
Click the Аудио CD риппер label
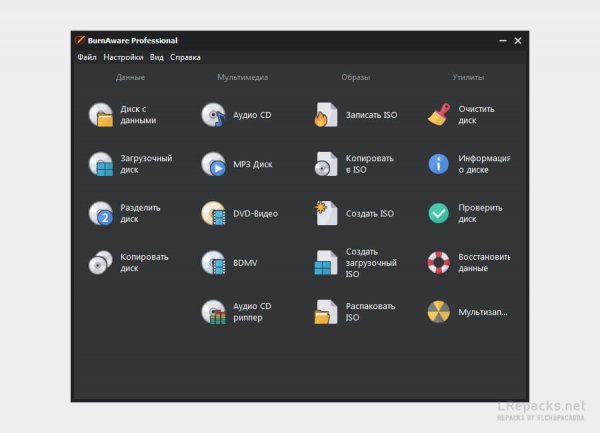point(252,312)
